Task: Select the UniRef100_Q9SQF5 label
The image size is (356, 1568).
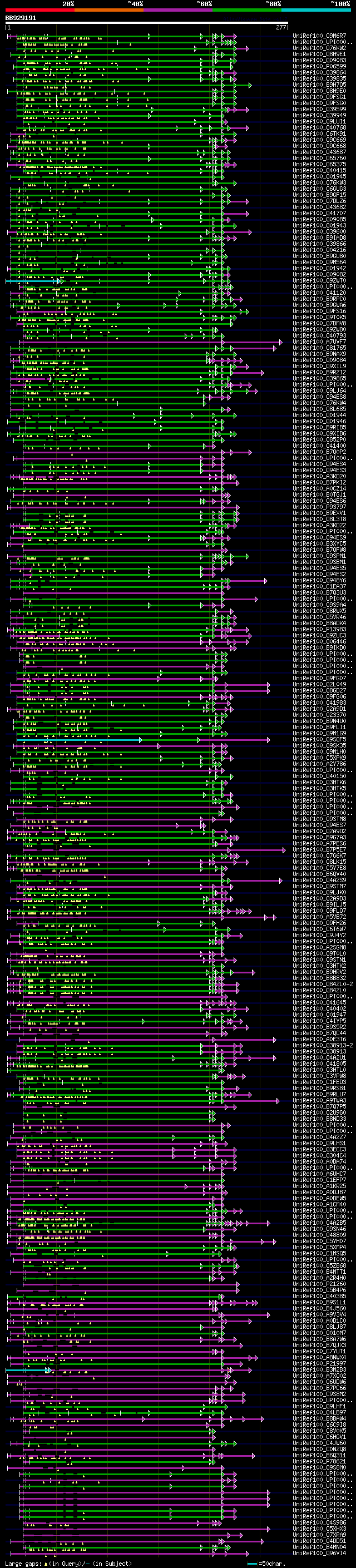Action: (319, 740)
